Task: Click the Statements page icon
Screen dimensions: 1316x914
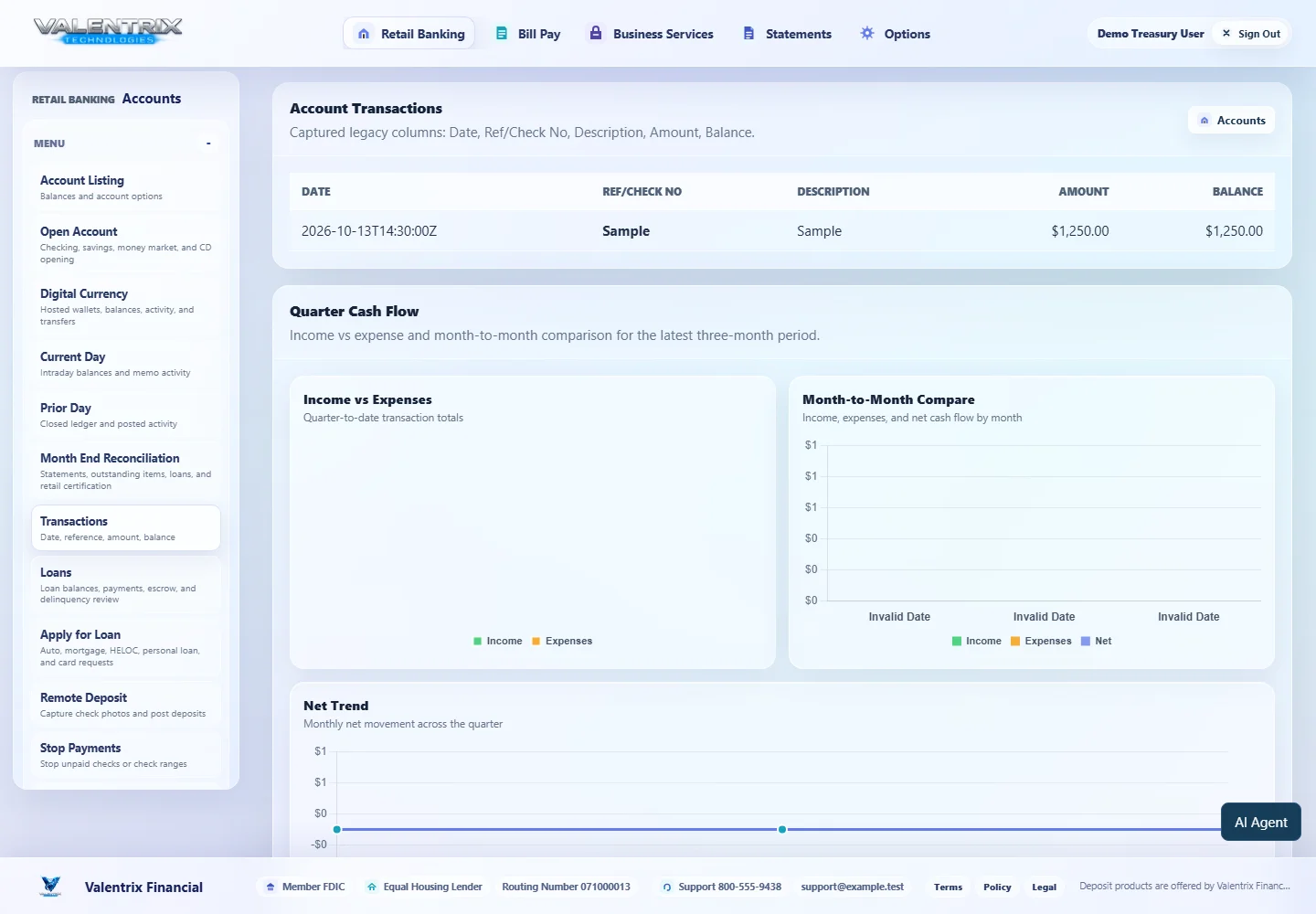Action: [748, 33]
